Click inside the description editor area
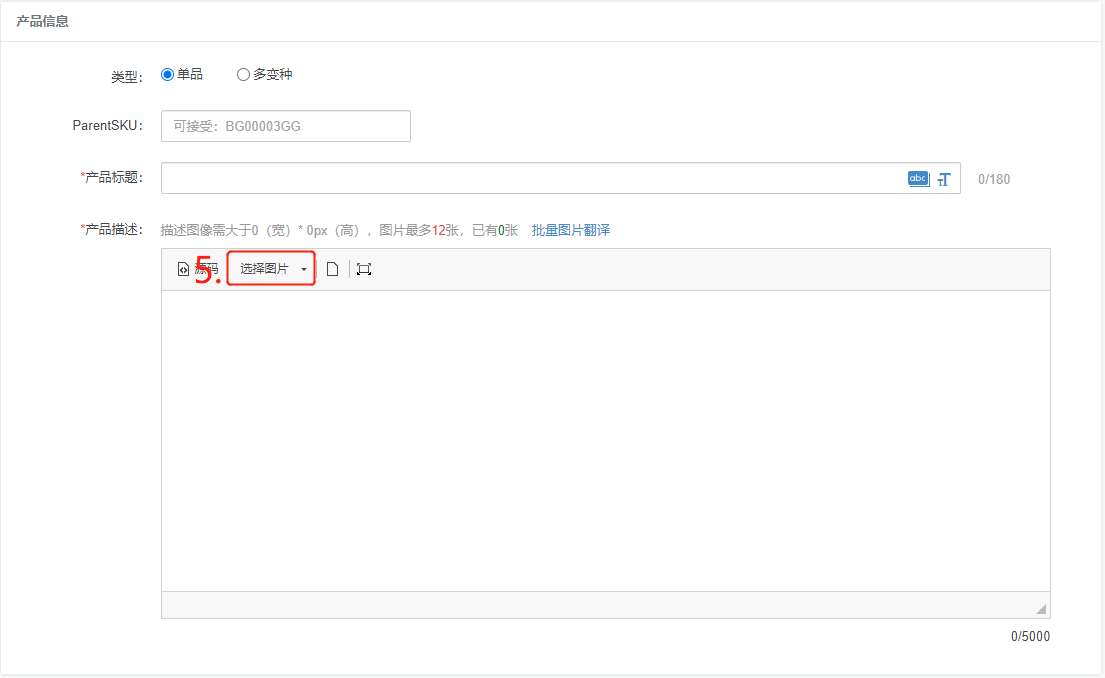1105x678 pixels. 605,440
